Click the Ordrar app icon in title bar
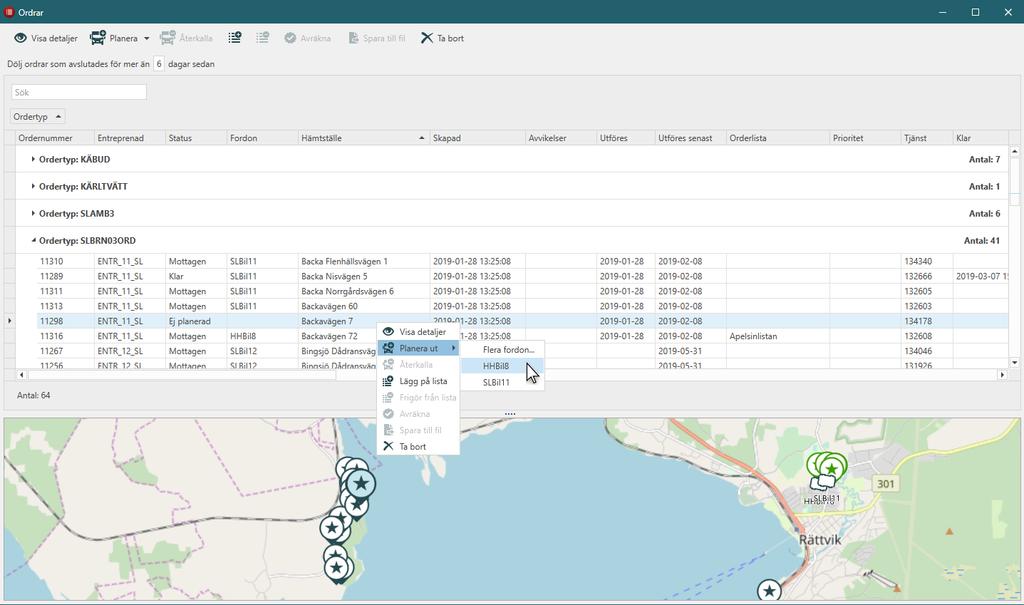The width and height of the screenshot is (1024, 605). click(9, 12)
